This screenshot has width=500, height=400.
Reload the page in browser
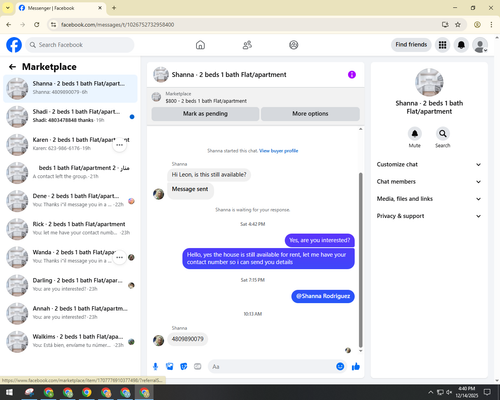(x=37, y=25)
